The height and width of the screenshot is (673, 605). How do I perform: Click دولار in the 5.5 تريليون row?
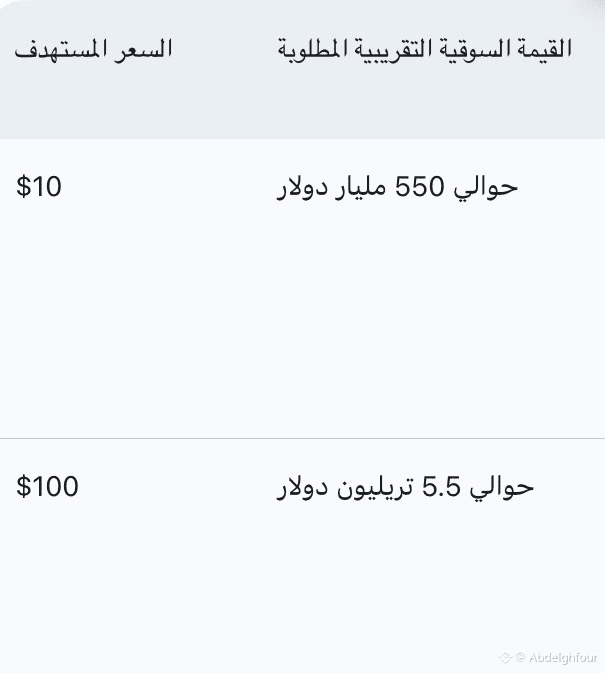pyautogui.click(x=304, y=487)
